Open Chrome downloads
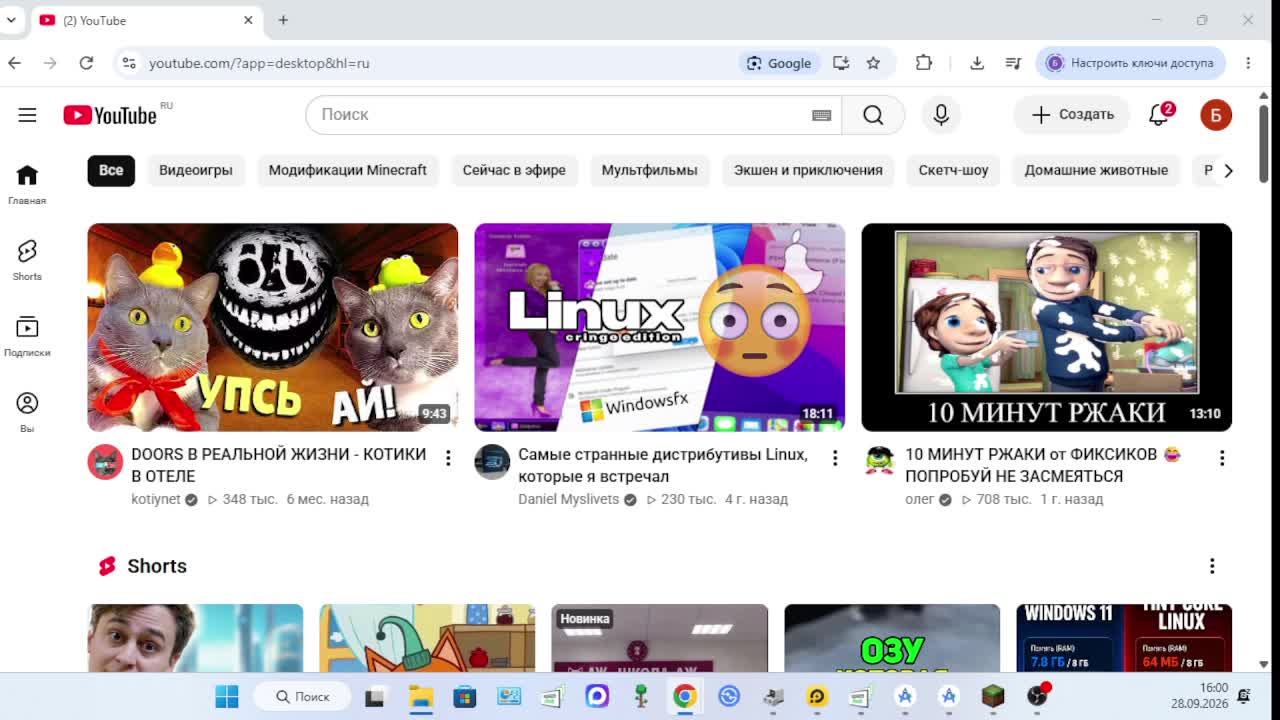The height and width of the screenshot is (720, 1280). coord(977,63)
